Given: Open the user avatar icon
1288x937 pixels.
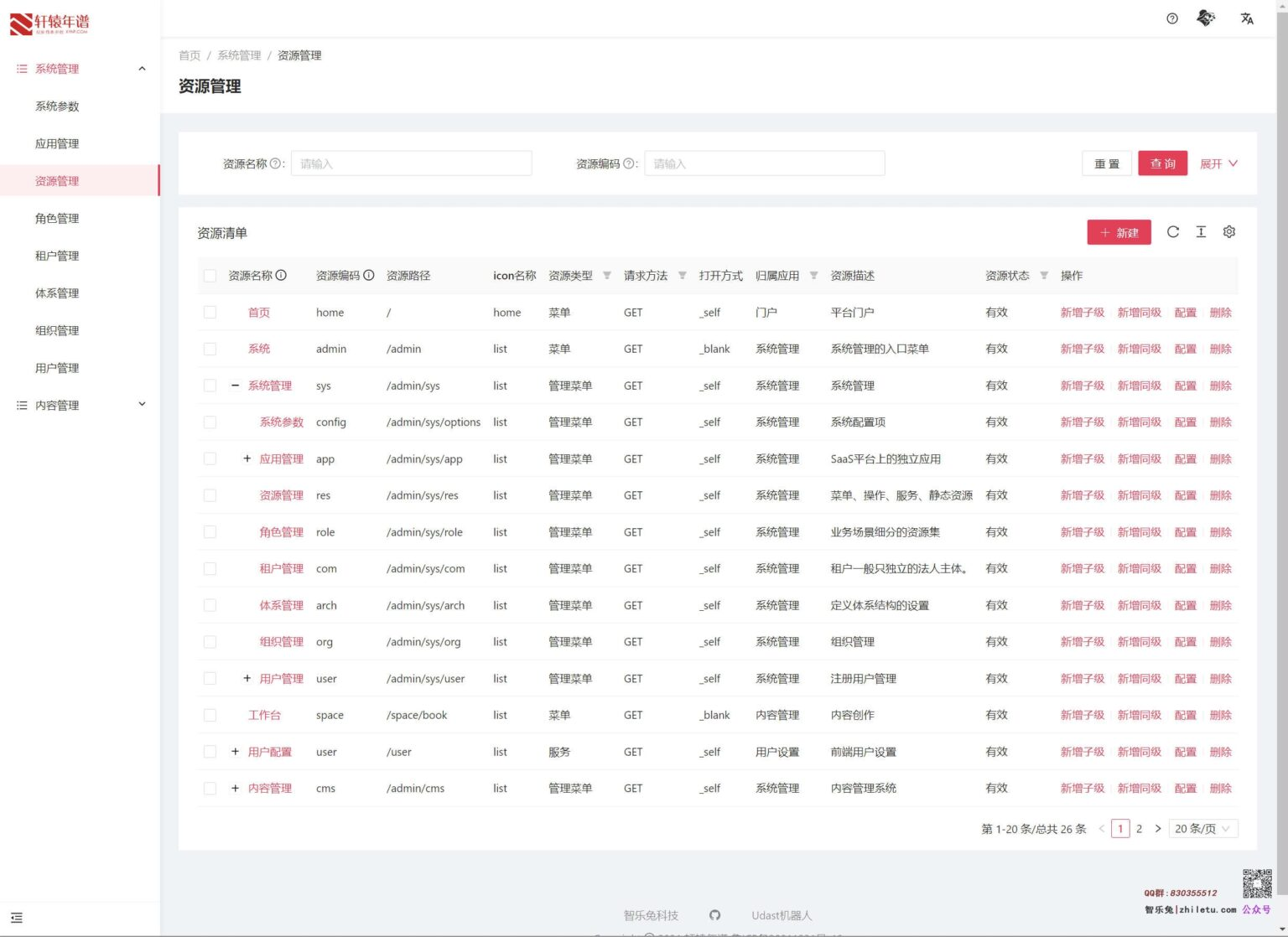Looking at the screenshot, I should coord(1206,18).
